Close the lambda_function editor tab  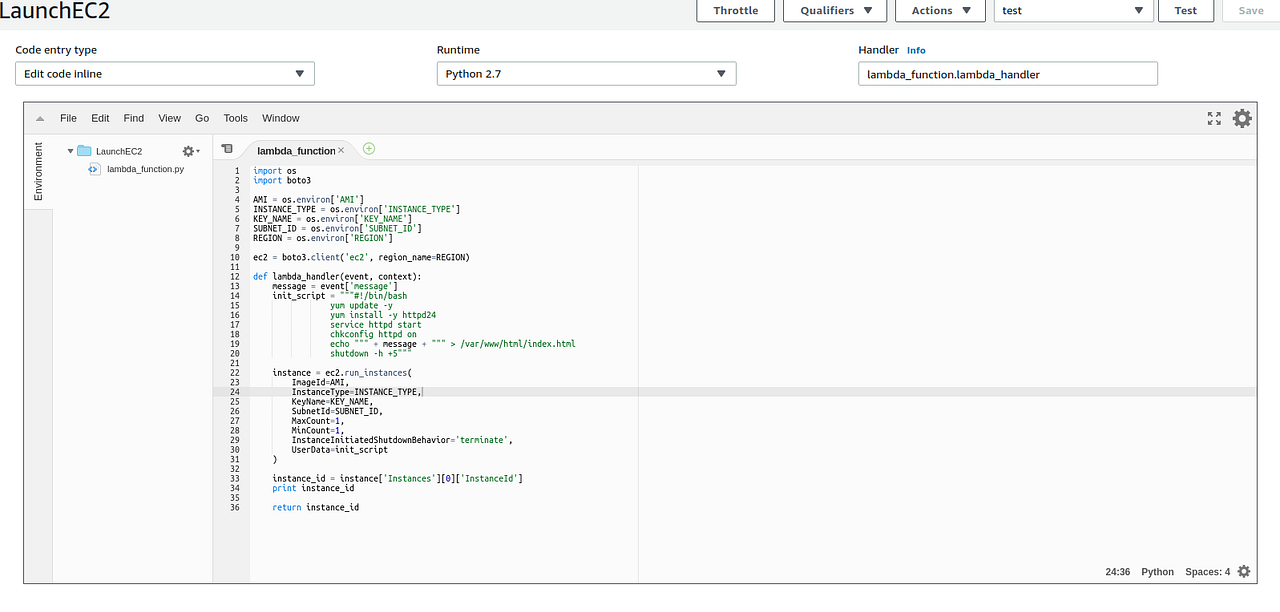click(341, 149)
